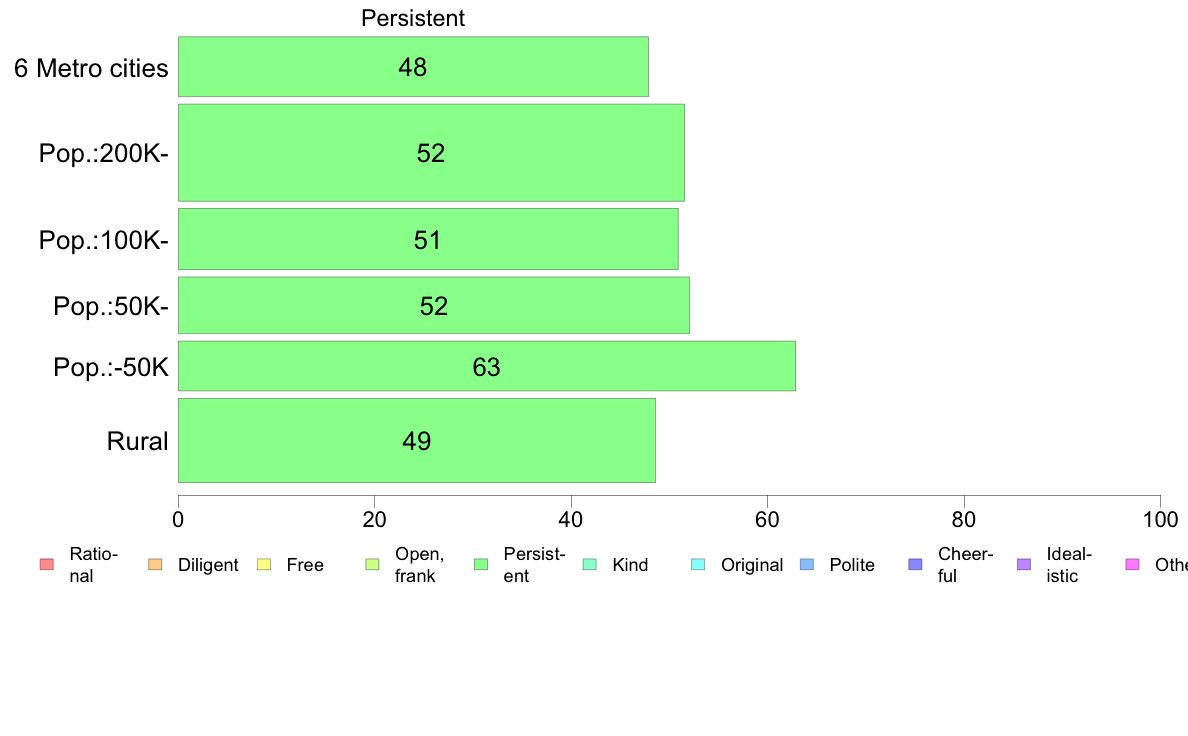Select the yellow Free legend swatch
Screen dimensions: 1188x736
tap(264, 565)
